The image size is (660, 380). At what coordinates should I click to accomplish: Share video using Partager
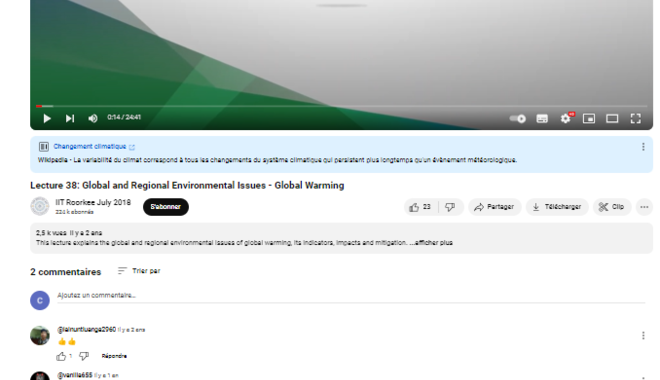[495, 207]
